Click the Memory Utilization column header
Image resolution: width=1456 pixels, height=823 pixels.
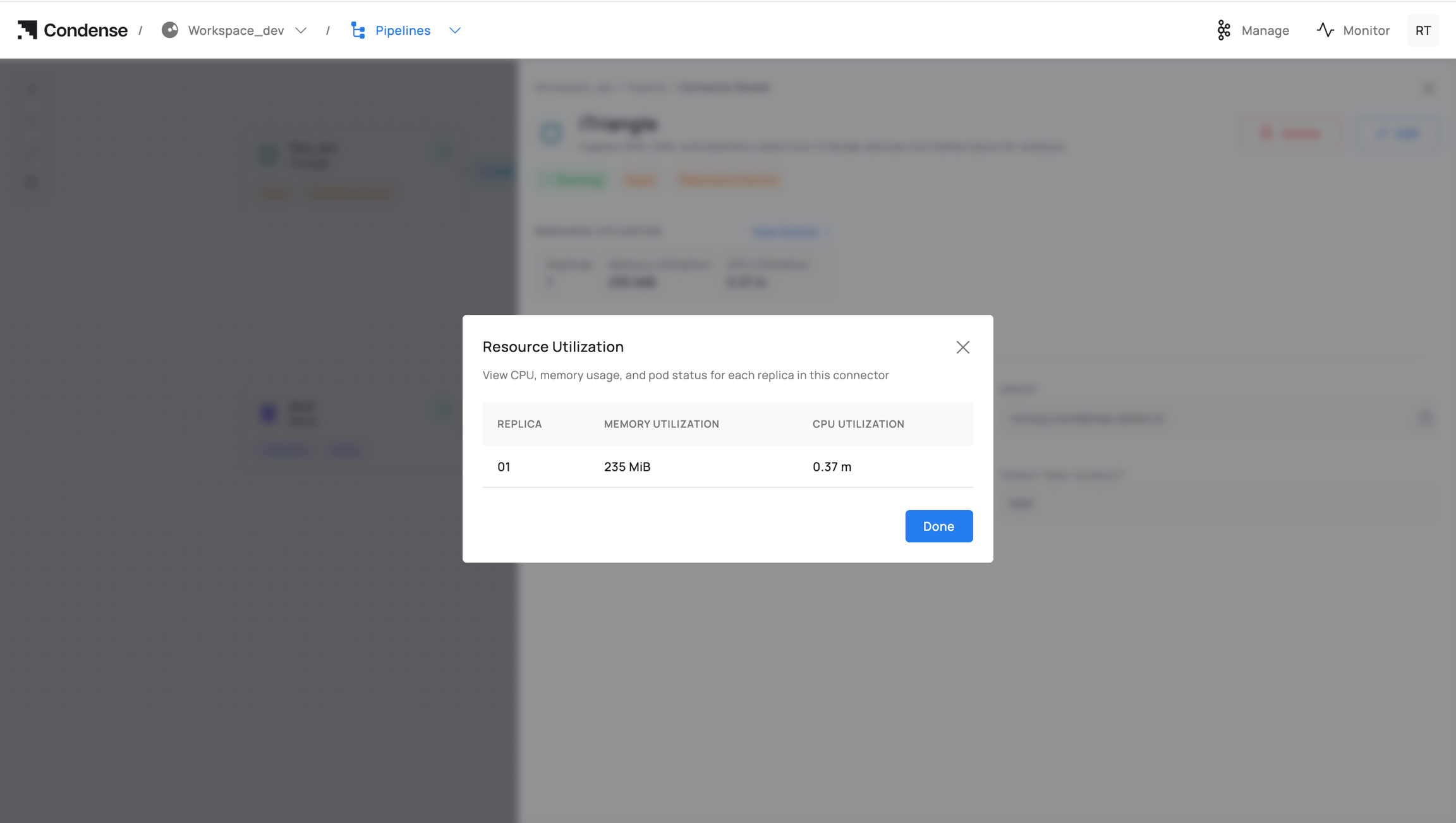[x=661, y=424]
